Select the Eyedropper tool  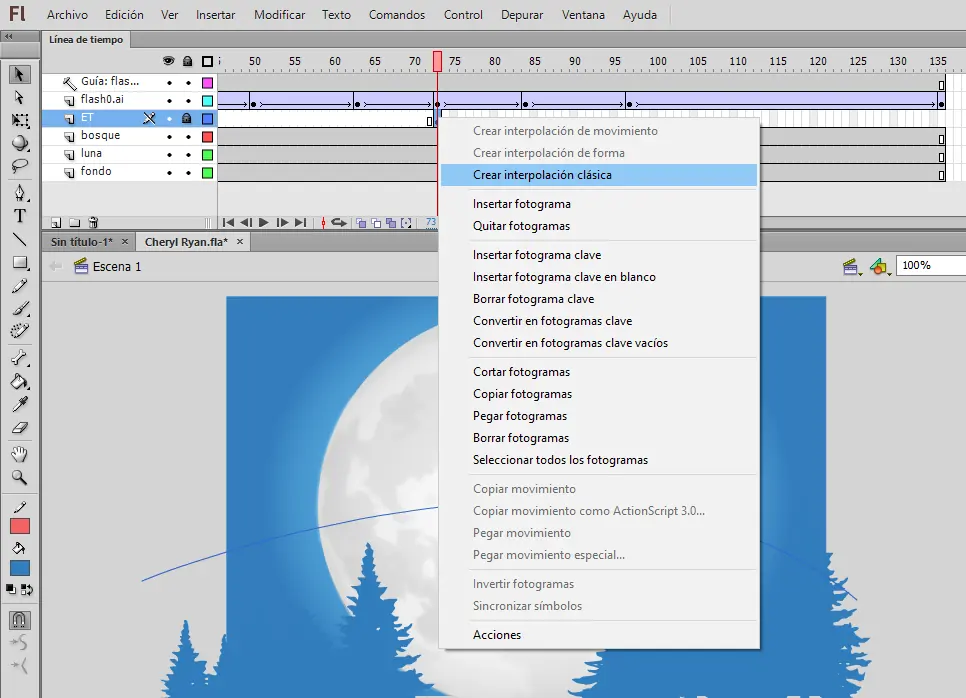point(20,404)
